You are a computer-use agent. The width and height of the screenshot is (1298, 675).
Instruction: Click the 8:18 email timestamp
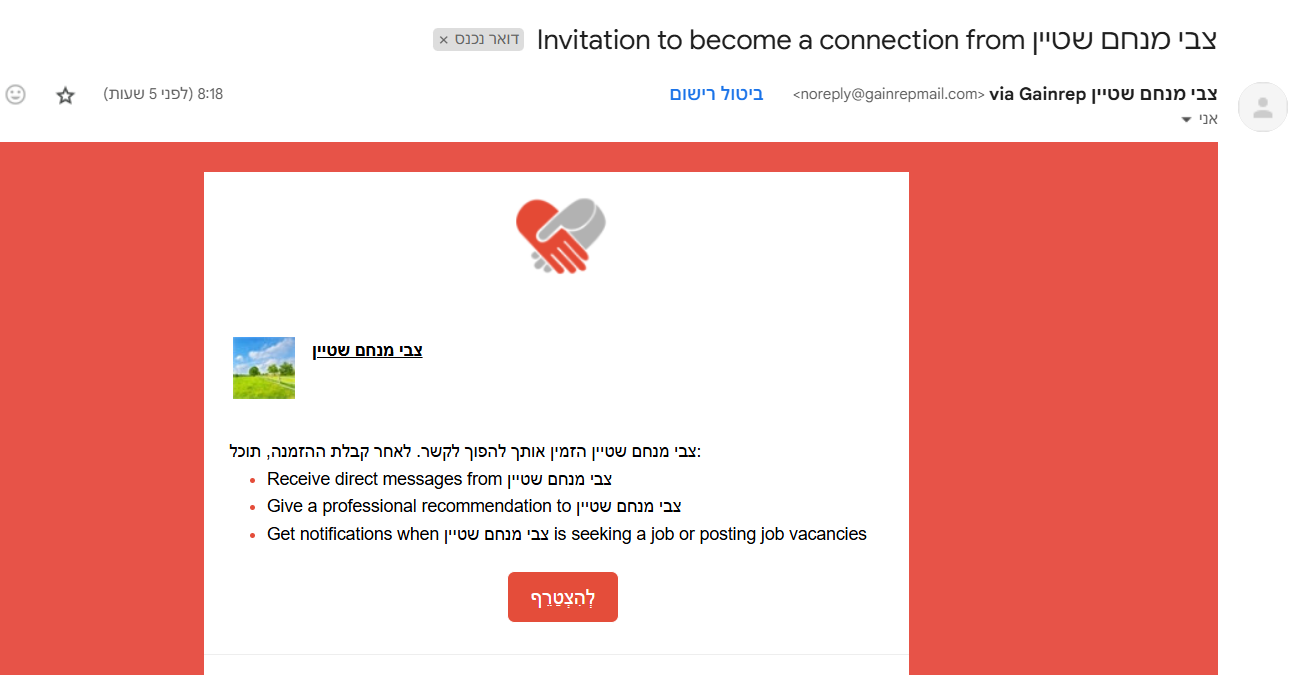point(163,94)
